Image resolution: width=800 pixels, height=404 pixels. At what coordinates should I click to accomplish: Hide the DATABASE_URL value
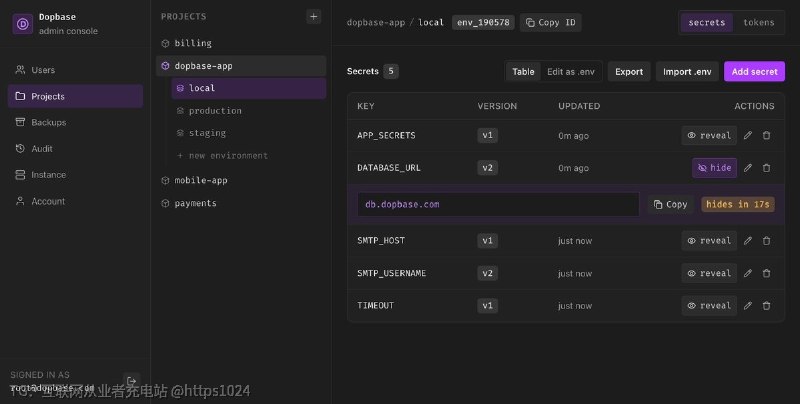[714, 168]
